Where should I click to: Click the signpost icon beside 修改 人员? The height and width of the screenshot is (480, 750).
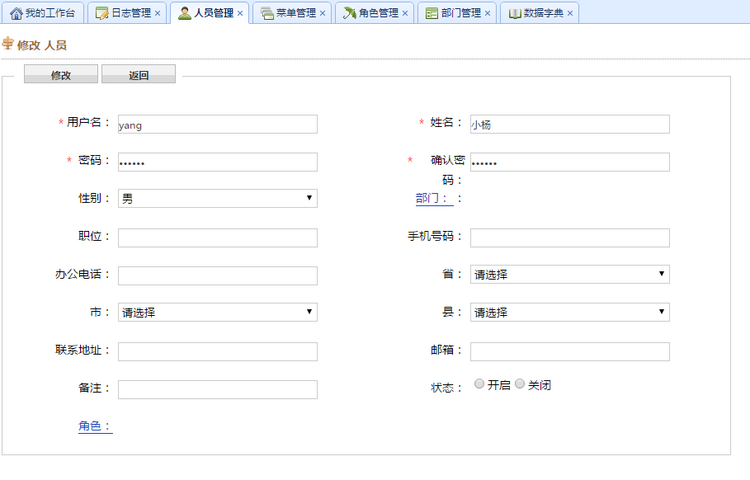point(8,44)
